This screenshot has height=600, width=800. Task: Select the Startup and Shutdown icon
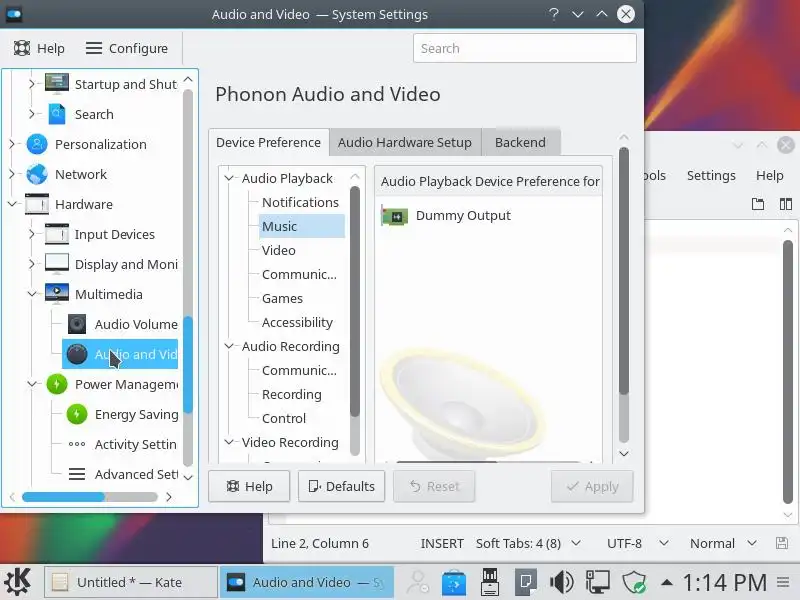point(57,84)
